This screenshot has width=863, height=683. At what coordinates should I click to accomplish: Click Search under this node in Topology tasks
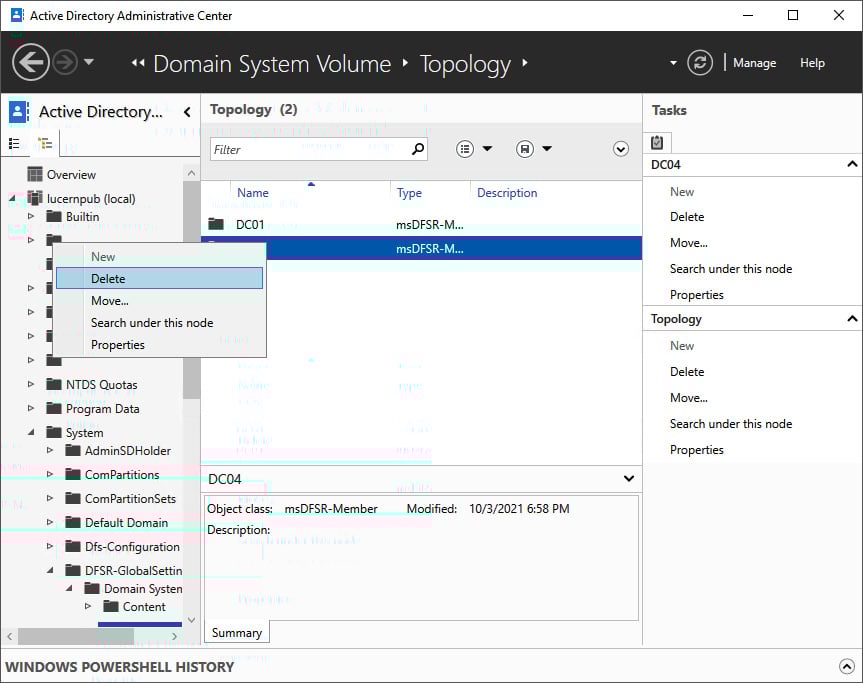pyautogui.click(x=731, y=424)
